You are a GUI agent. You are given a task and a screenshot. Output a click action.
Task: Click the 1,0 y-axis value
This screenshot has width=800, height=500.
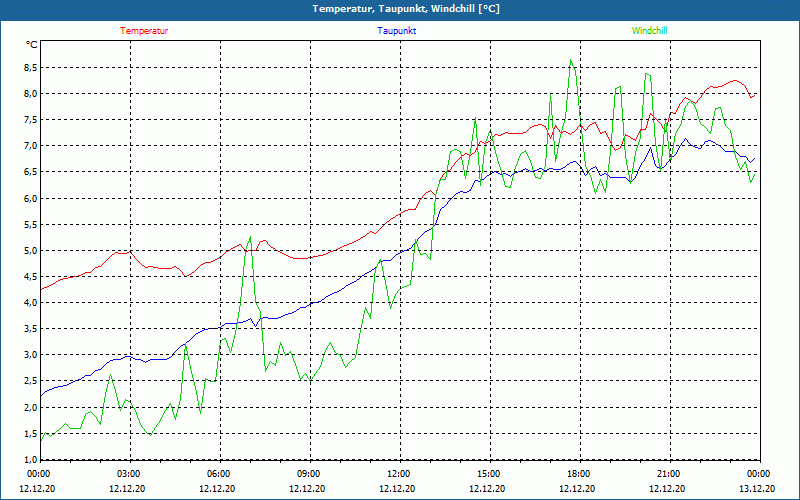tap(31, 460)
